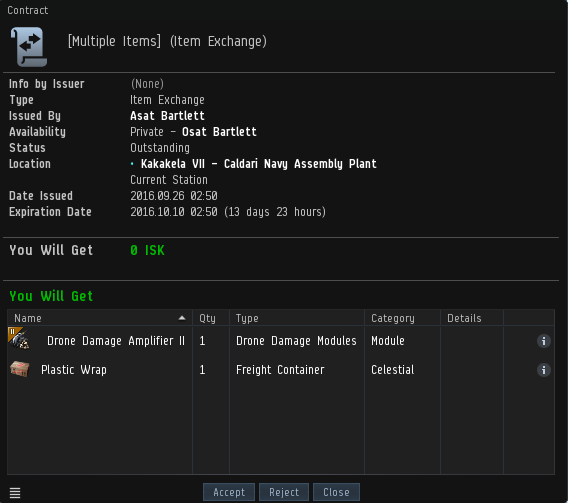Screen dimensions: 568x503
Task: Open info for Plastic Wrap
Action: point(543,370)
